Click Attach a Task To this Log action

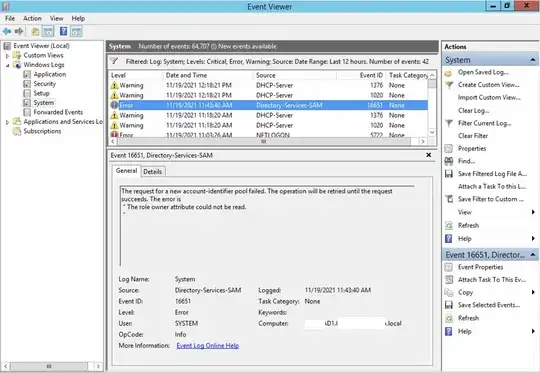pyautogui.click(x=492, y=187)
